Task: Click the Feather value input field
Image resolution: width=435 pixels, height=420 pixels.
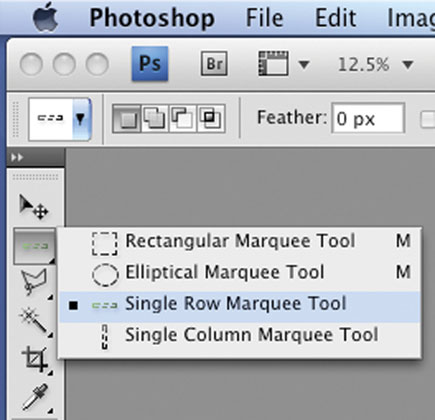Action: pos(368,118)
